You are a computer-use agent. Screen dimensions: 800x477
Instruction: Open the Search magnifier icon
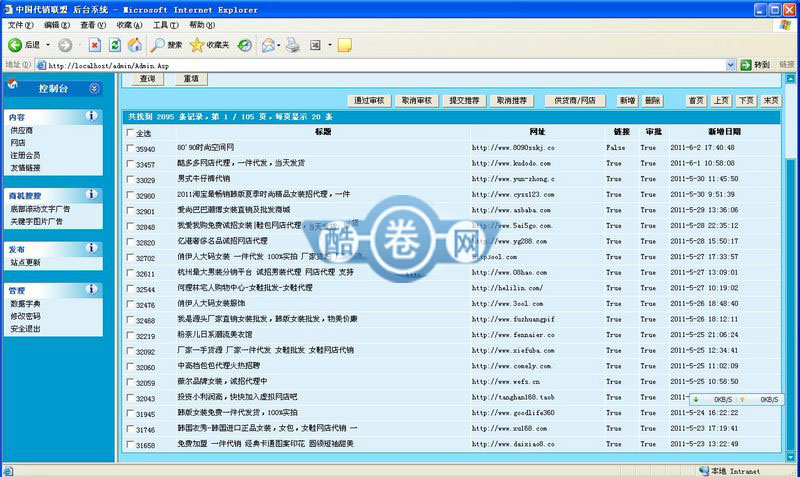coord(157,45)
